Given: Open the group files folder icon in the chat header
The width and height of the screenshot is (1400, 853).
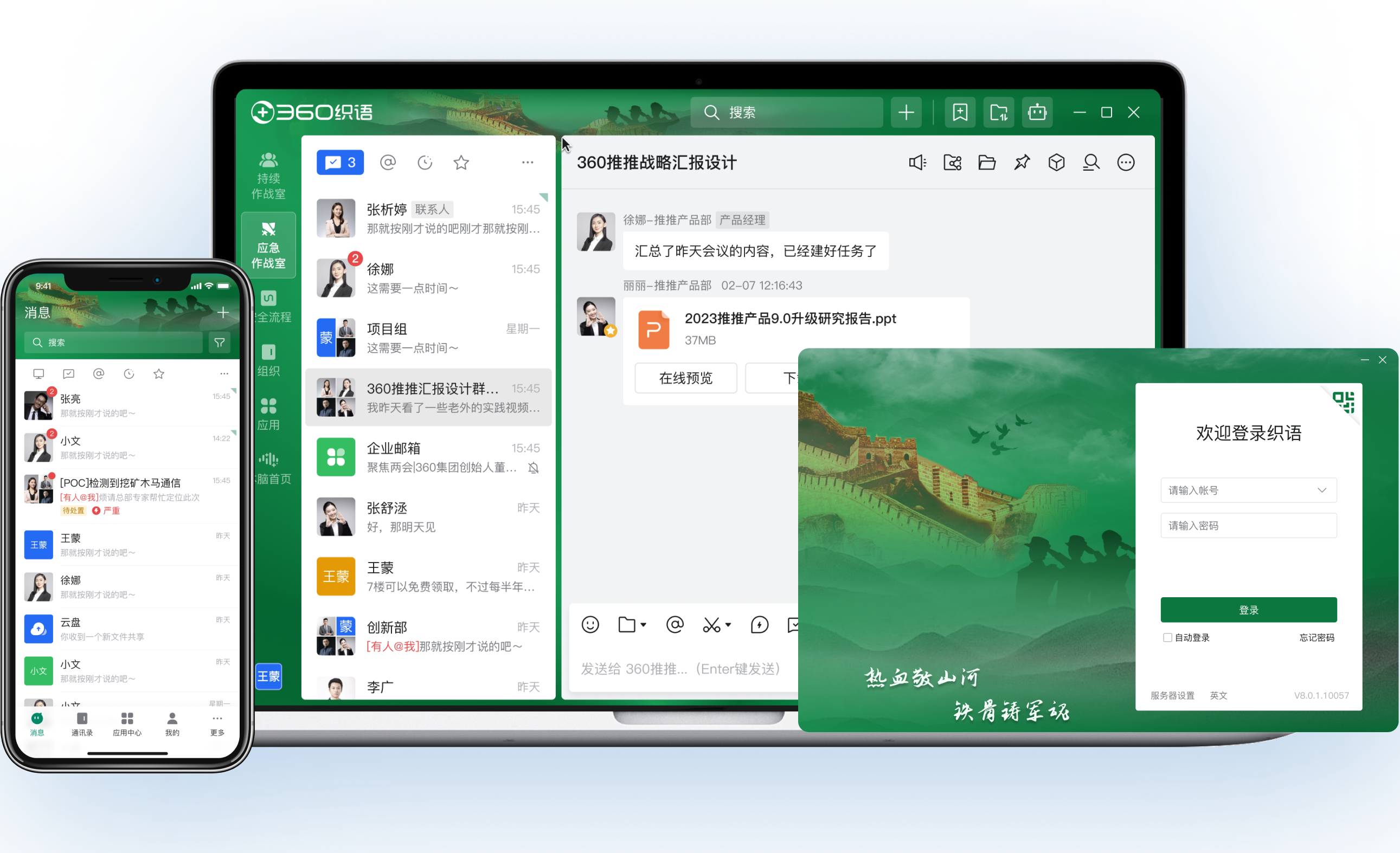Looking at the screenshot, I should point(987,163).
